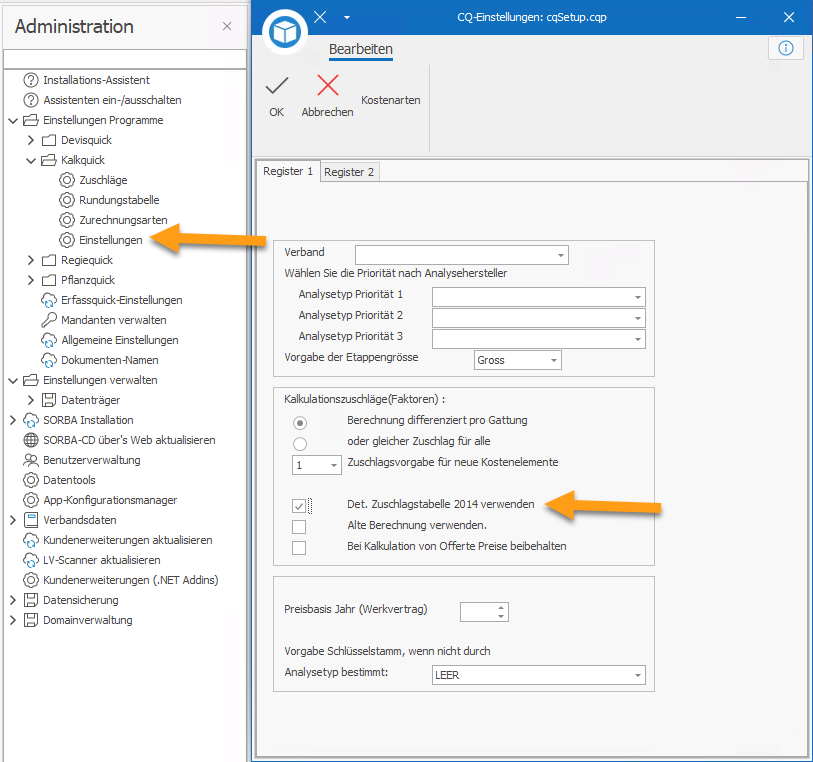This screenshot has height=762, width=813.
Task: Click the Domainverwaltung floppy disk icon
Action: [x=31, y=620]
